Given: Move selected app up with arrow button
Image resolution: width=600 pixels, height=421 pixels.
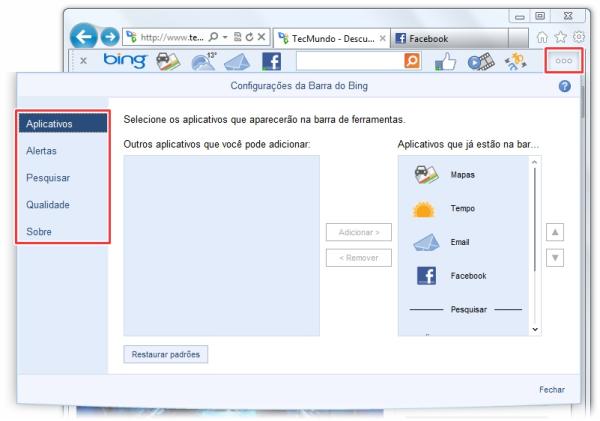Looking at the screenshot, I should click(555, 232).
